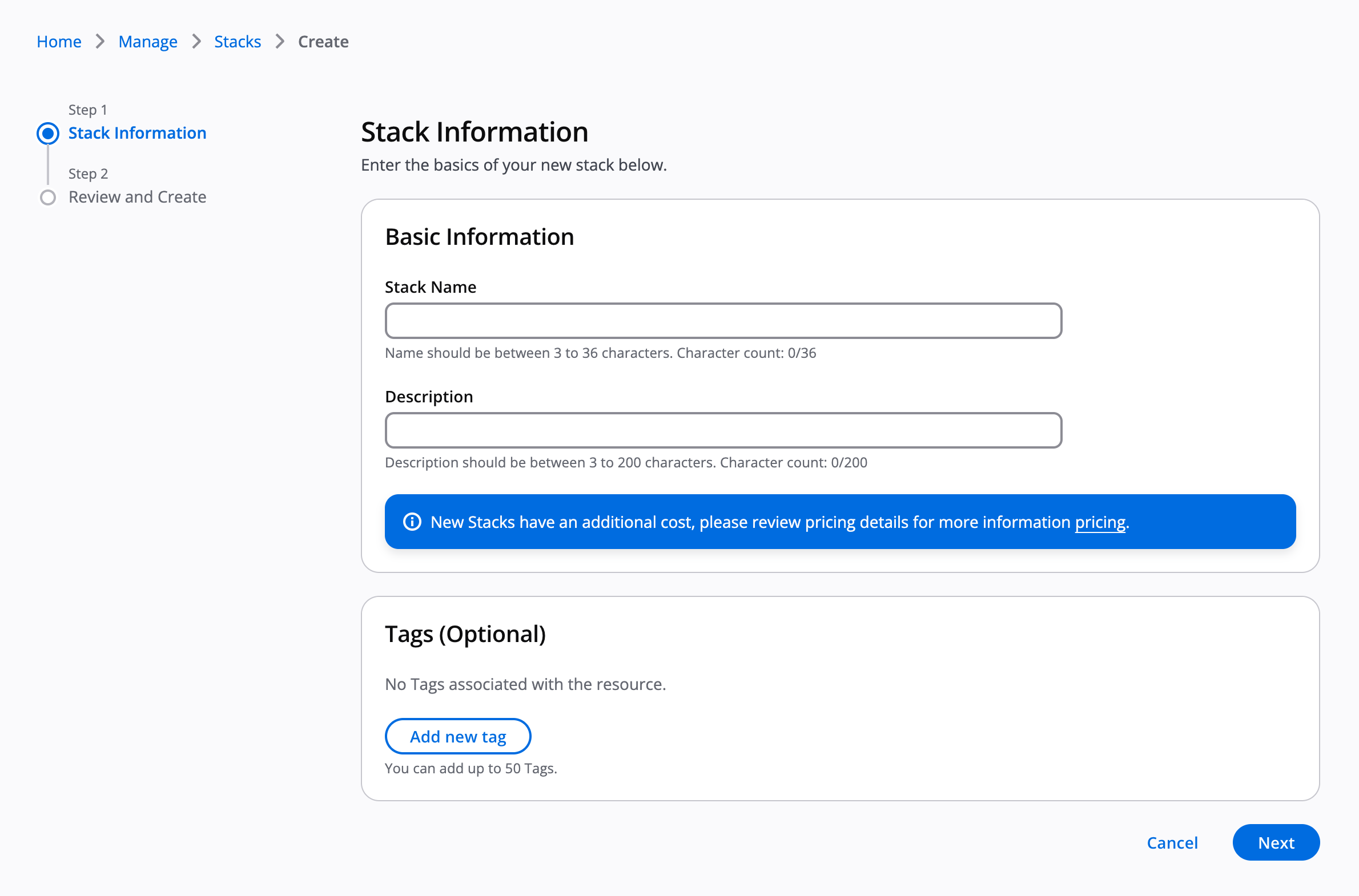Viewport: 1359px width, 896px height.
Task: Click the info icon in the pricing banner
Action: (x=413, y=522)
